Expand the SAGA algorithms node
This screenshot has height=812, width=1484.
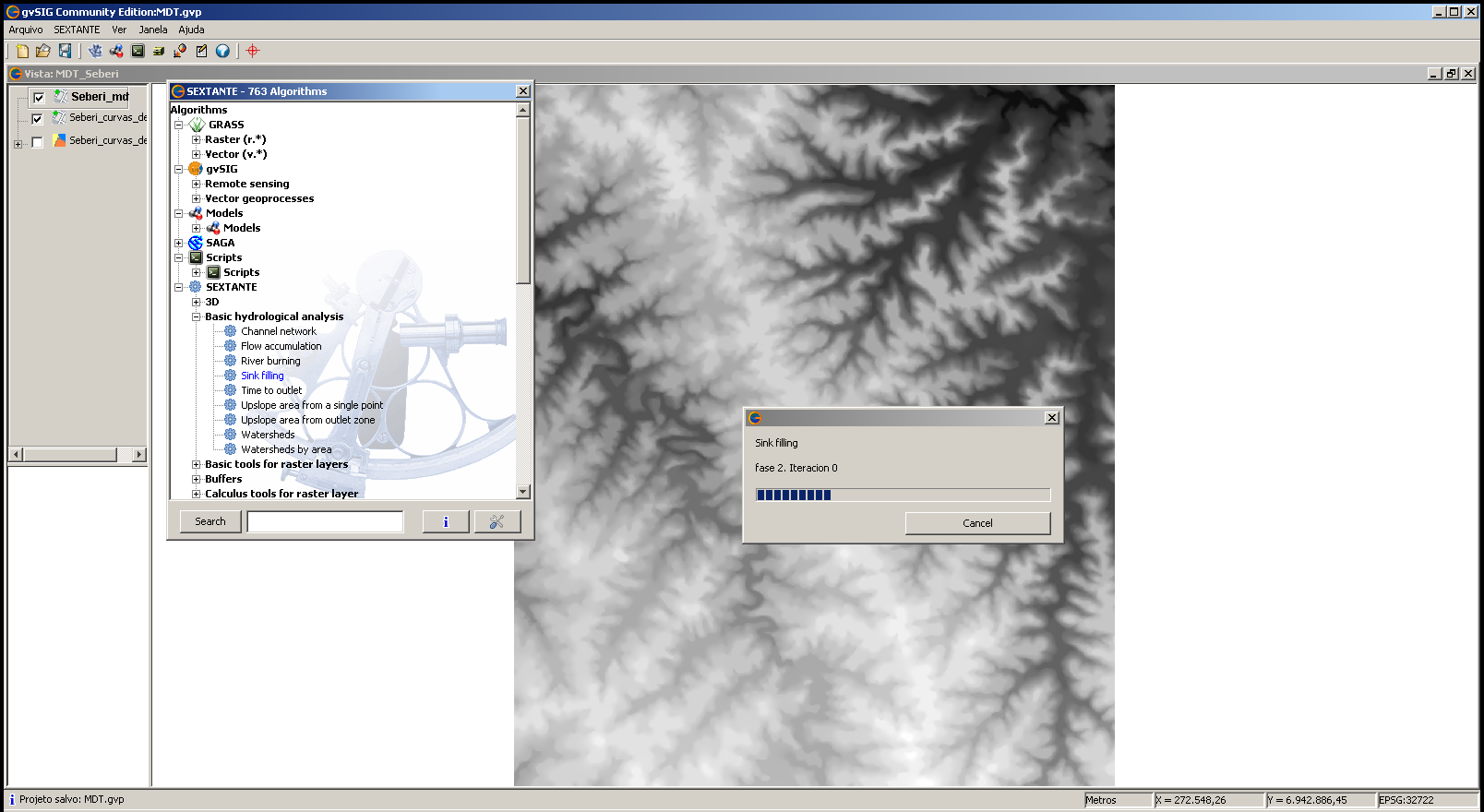coord(179,243)
